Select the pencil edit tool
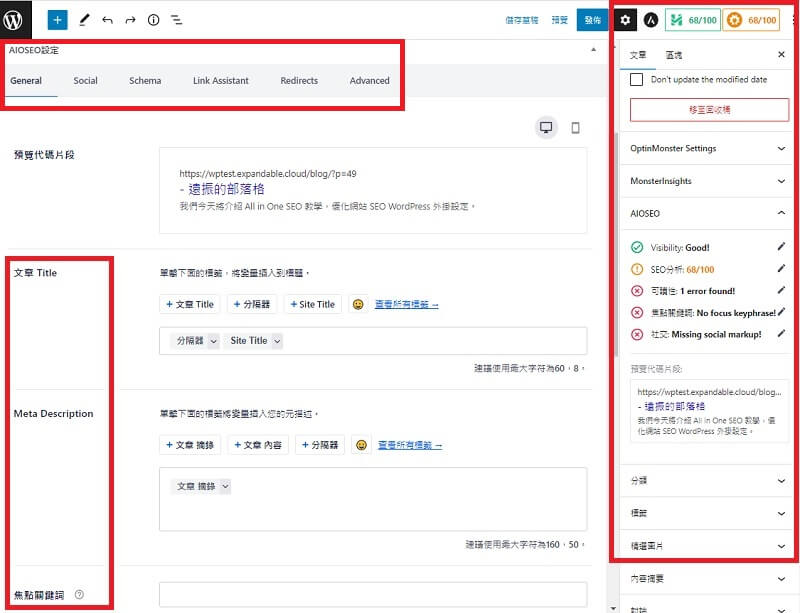This screenshot has width=800, height=613. point(84,20)
